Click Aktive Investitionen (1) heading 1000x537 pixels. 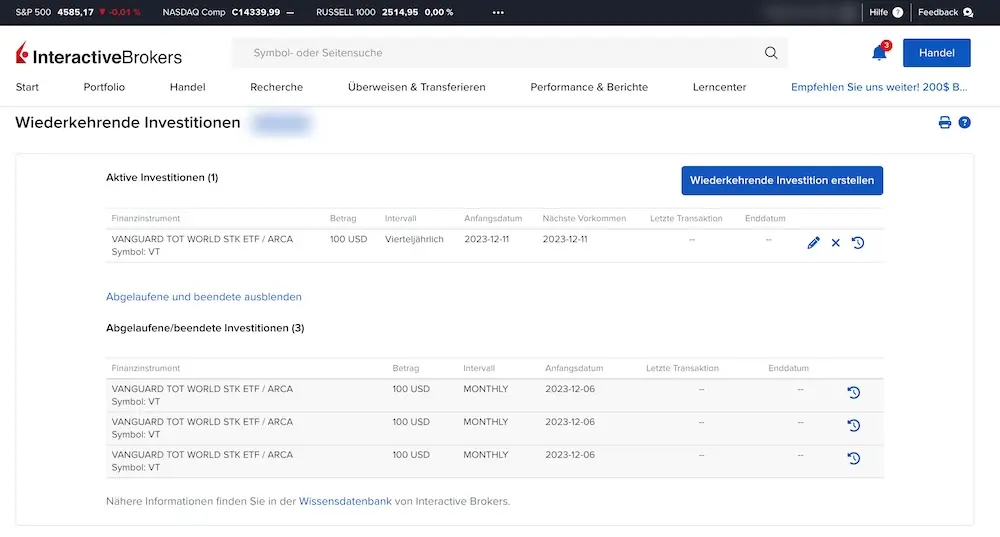162,178
